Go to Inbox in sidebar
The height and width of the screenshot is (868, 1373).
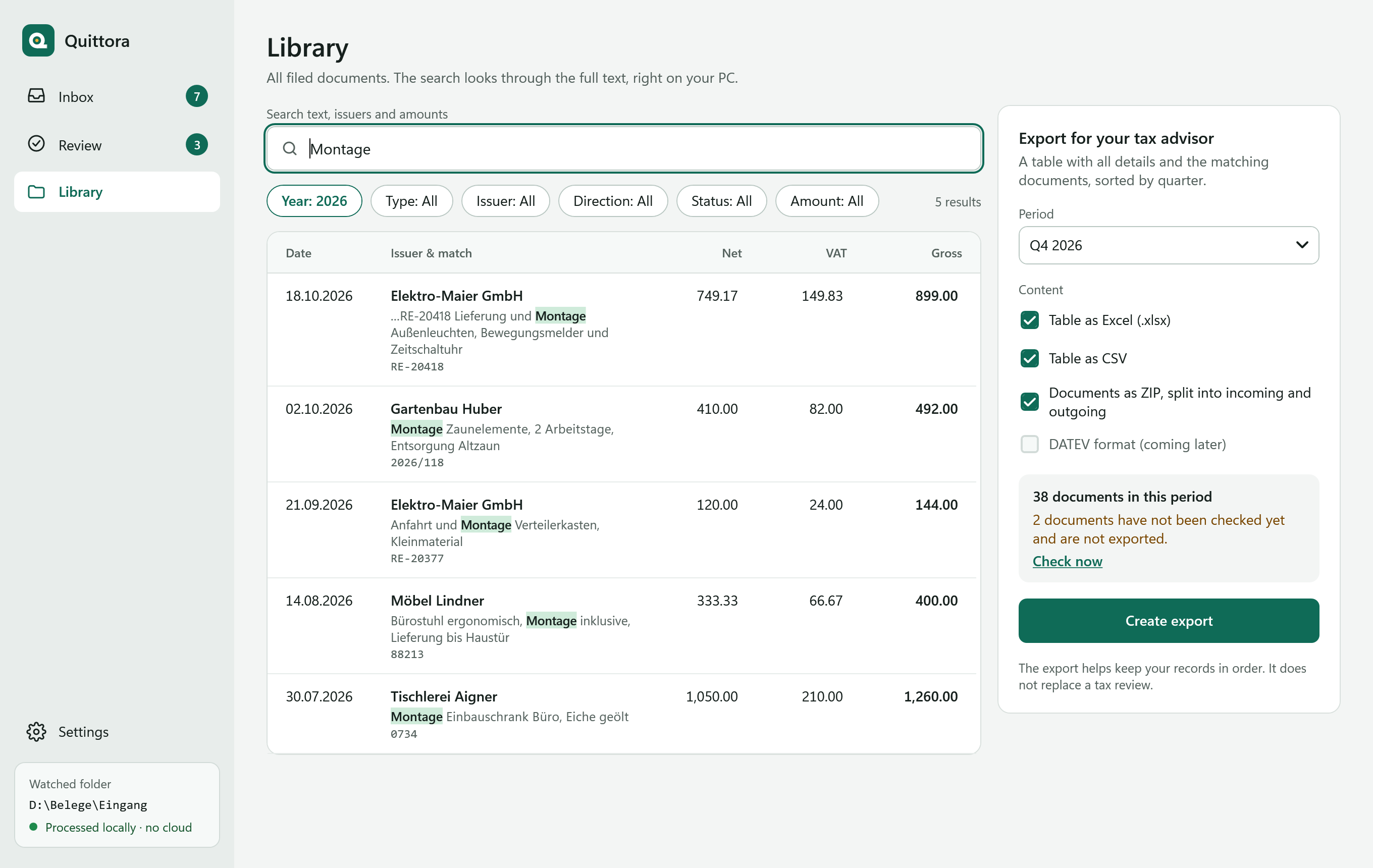(x=117, y=96)
